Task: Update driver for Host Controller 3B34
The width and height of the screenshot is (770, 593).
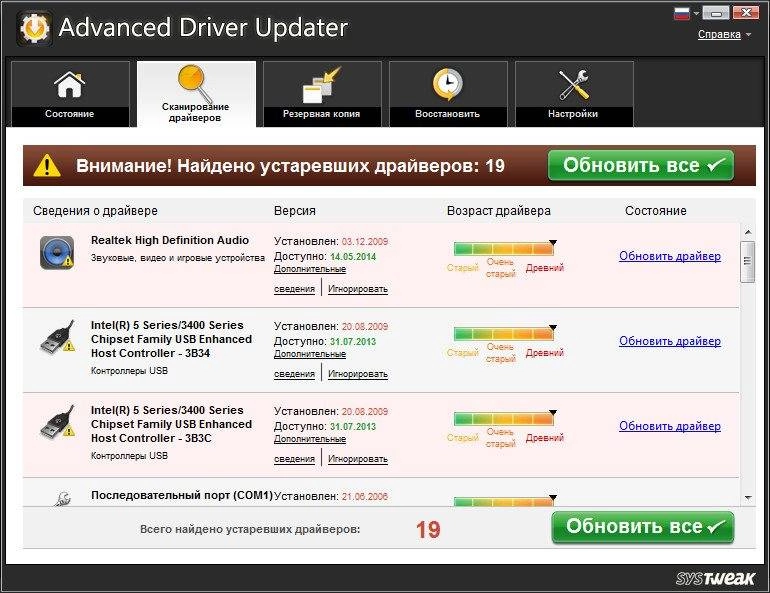Action: click(670, 341)
